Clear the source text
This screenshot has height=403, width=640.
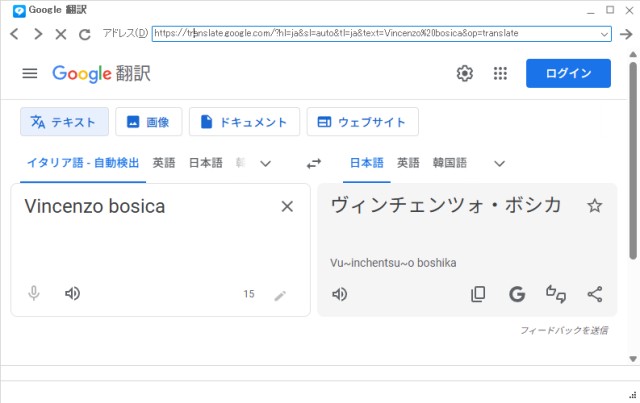(287, 207)
